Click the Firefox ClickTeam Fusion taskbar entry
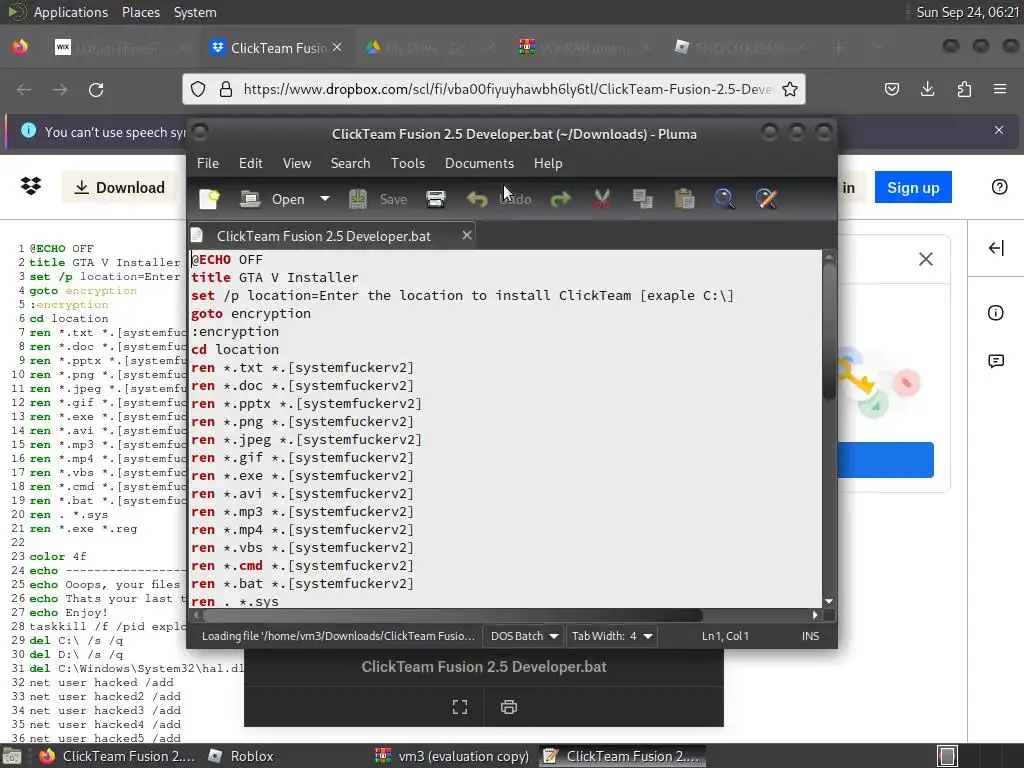 point(118,756)
